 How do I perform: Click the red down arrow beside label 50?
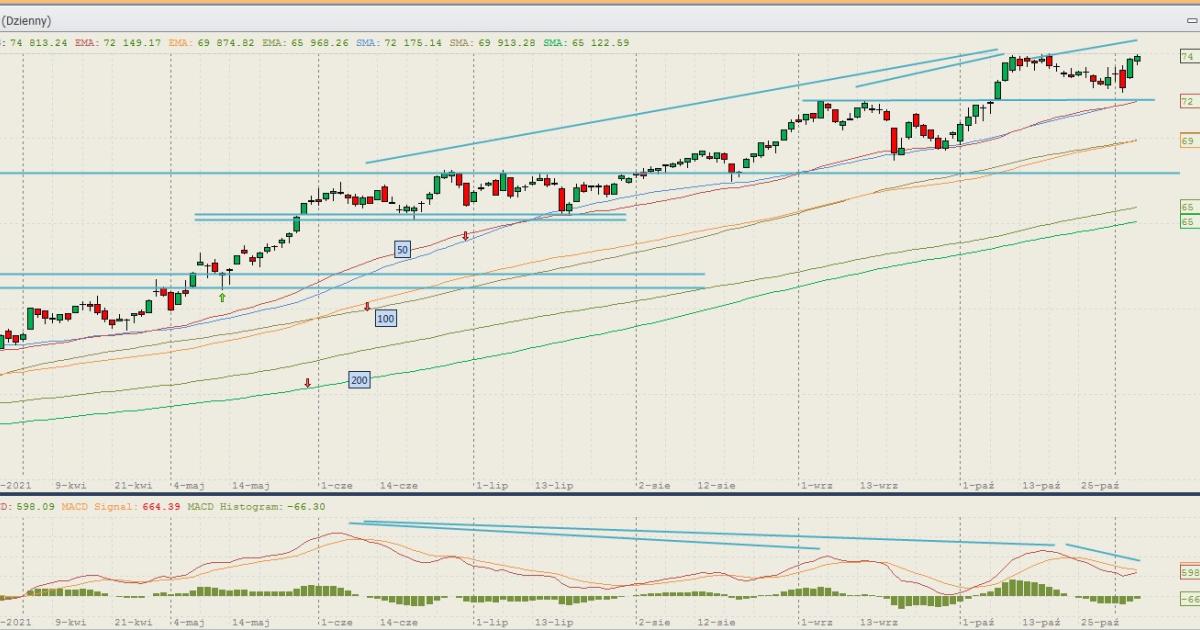[465, 236]
